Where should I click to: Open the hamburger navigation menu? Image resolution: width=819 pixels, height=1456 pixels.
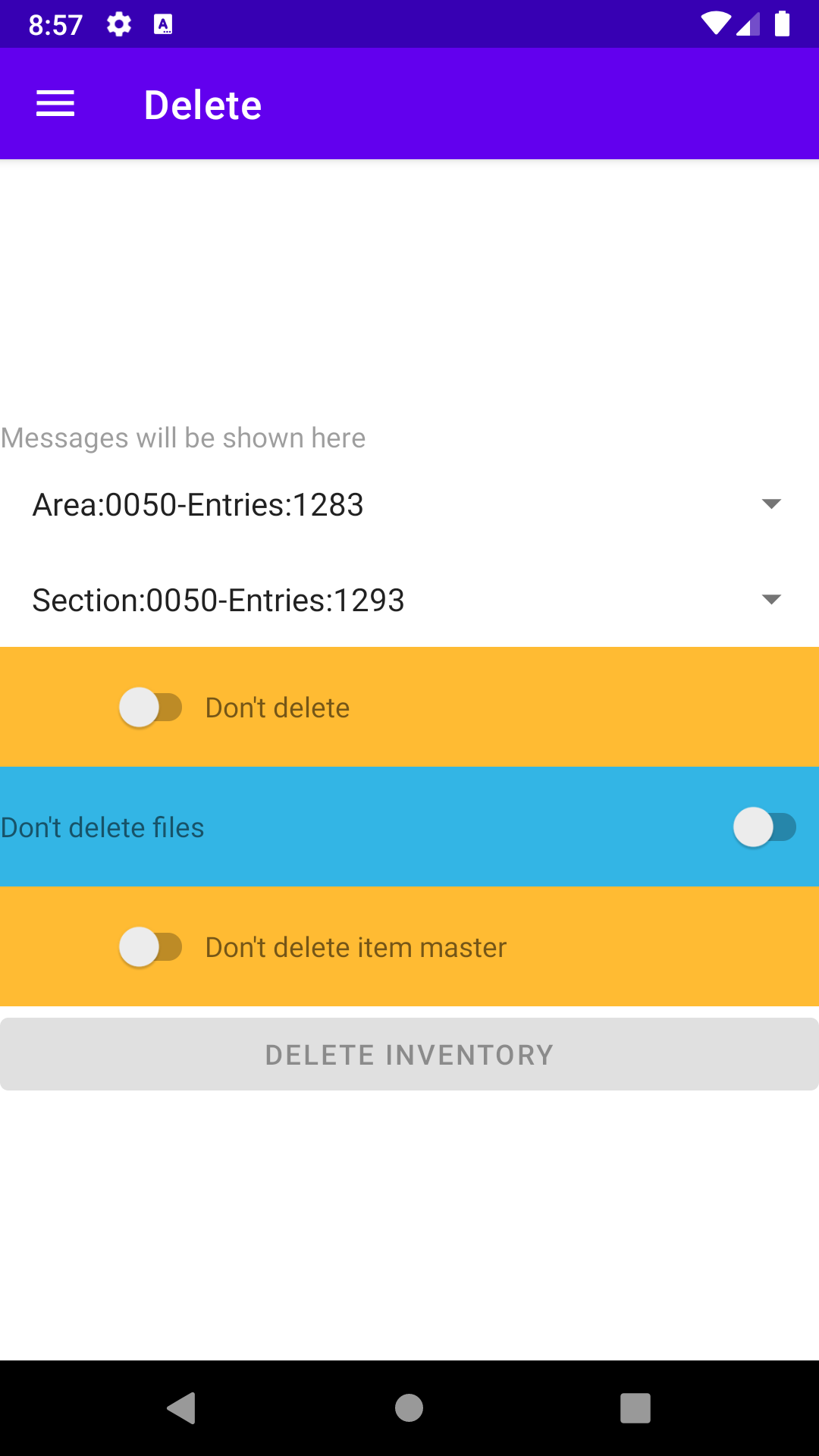point(55,104)
